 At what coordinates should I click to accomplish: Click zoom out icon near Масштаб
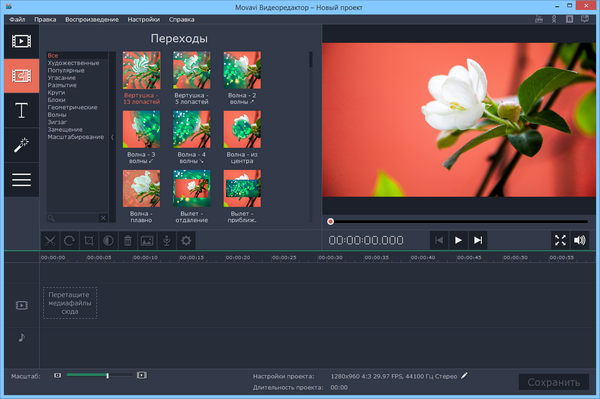(x=57, y=376)
